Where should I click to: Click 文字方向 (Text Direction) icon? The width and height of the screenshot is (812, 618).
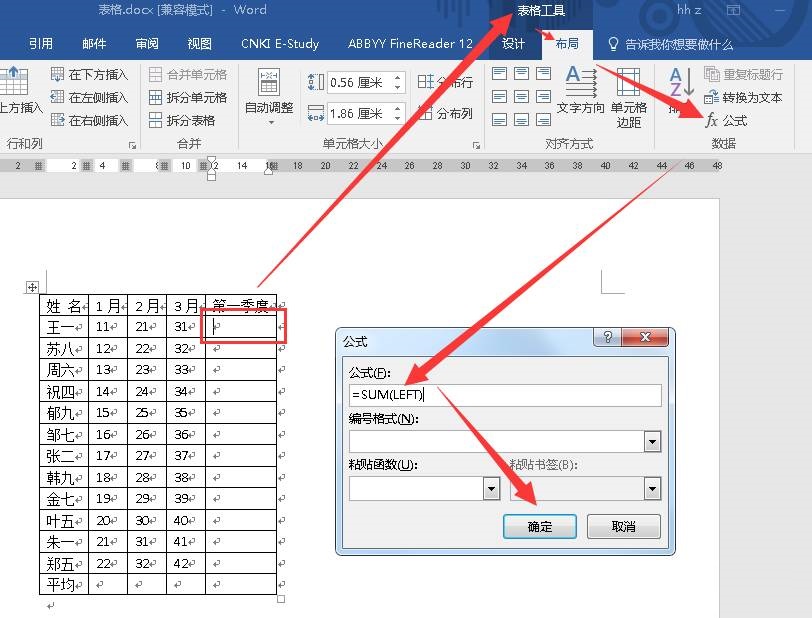(581, 88)
